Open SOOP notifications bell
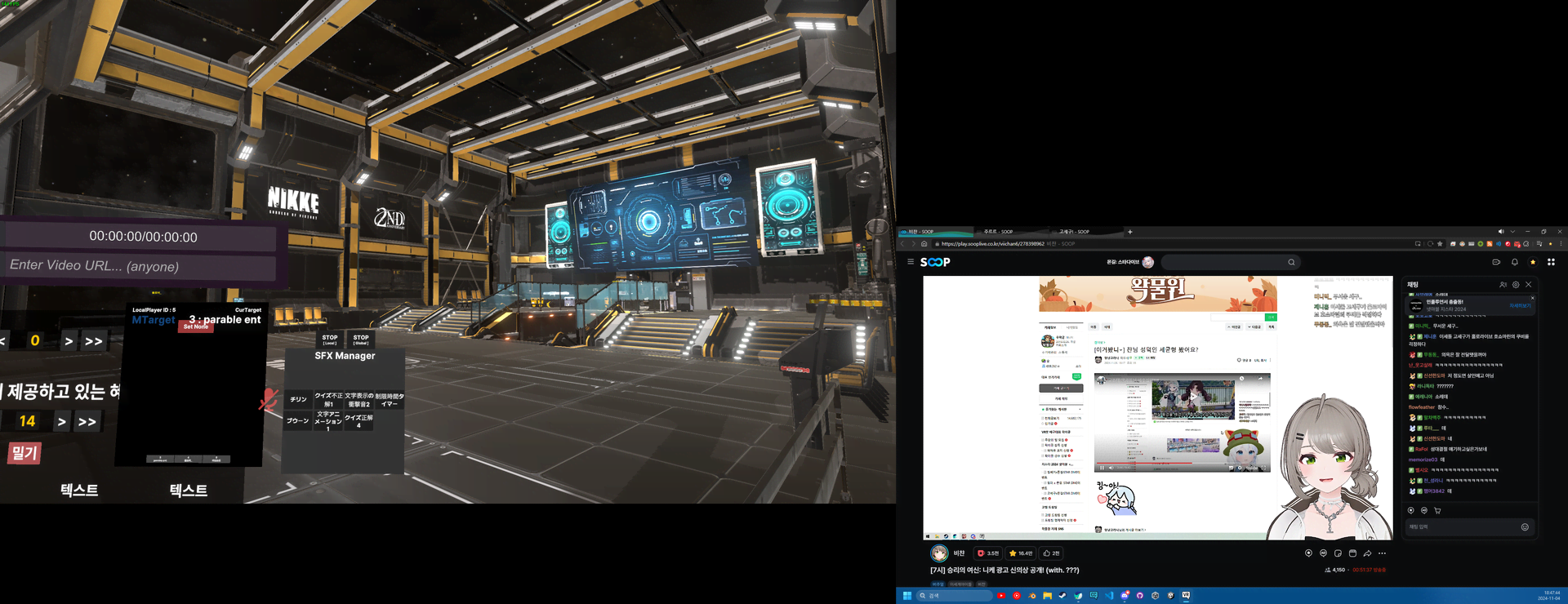This screenshot has height=604, width=1568. pos(1515,262)
